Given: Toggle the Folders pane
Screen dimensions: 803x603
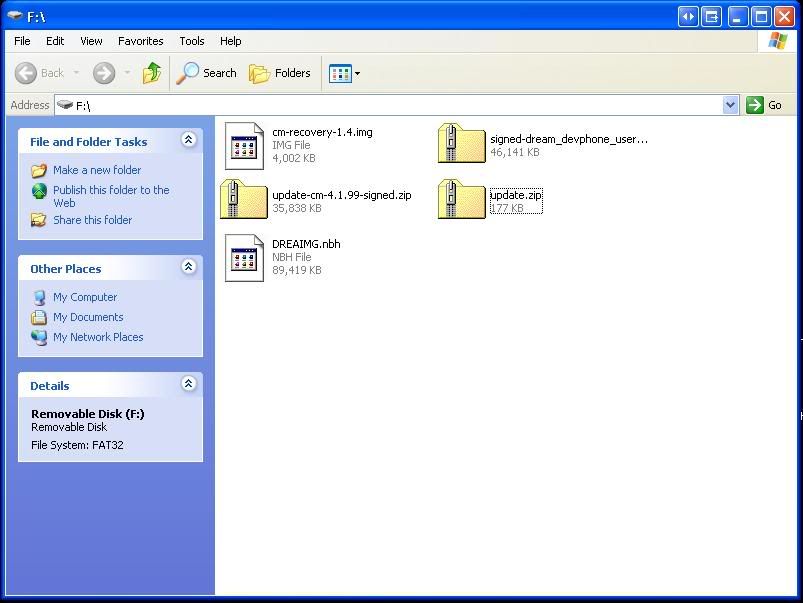Looking at the screenshot, I should tap(280, 73).
